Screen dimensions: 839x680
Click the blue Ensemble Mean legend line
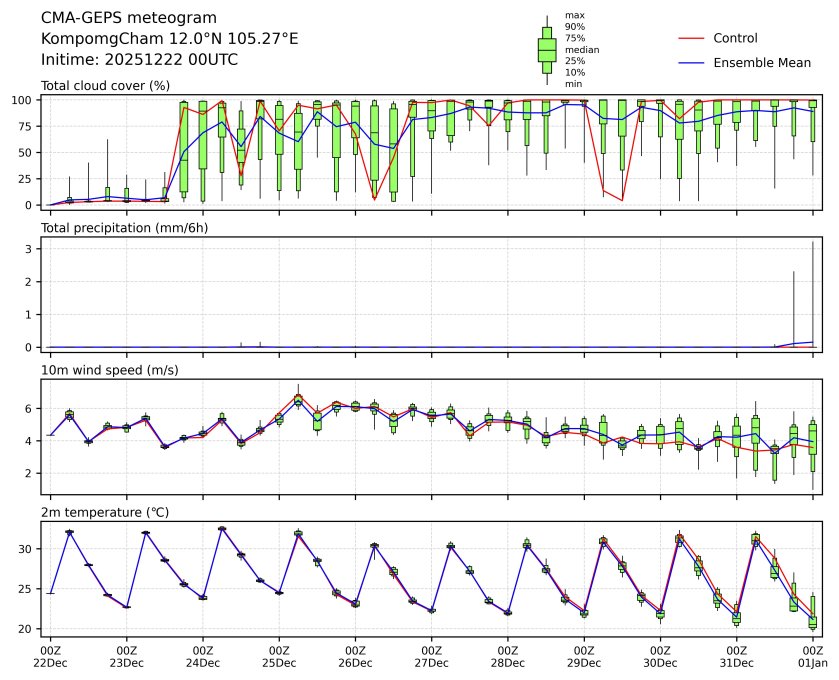[693, 63]
